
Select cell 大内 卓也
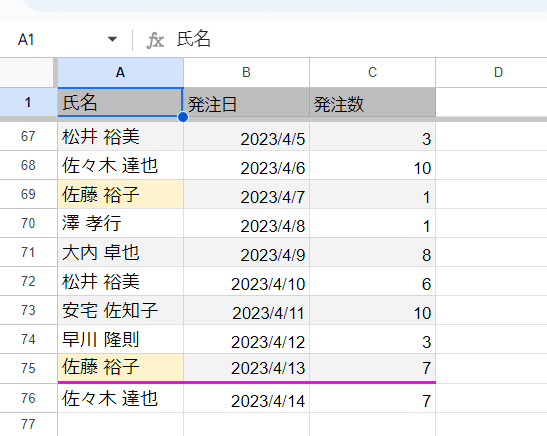click(x=120, y=252)
